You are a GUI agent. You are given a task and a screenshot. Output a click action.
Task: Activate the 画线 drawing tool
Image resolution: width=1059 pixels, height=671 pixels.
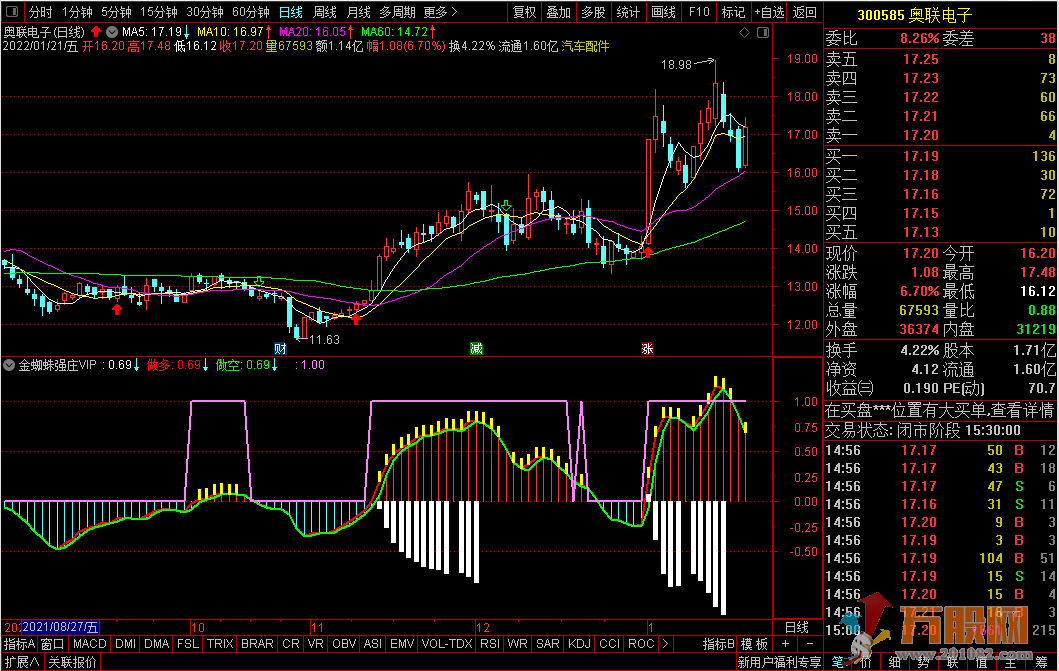coord(663,12)
